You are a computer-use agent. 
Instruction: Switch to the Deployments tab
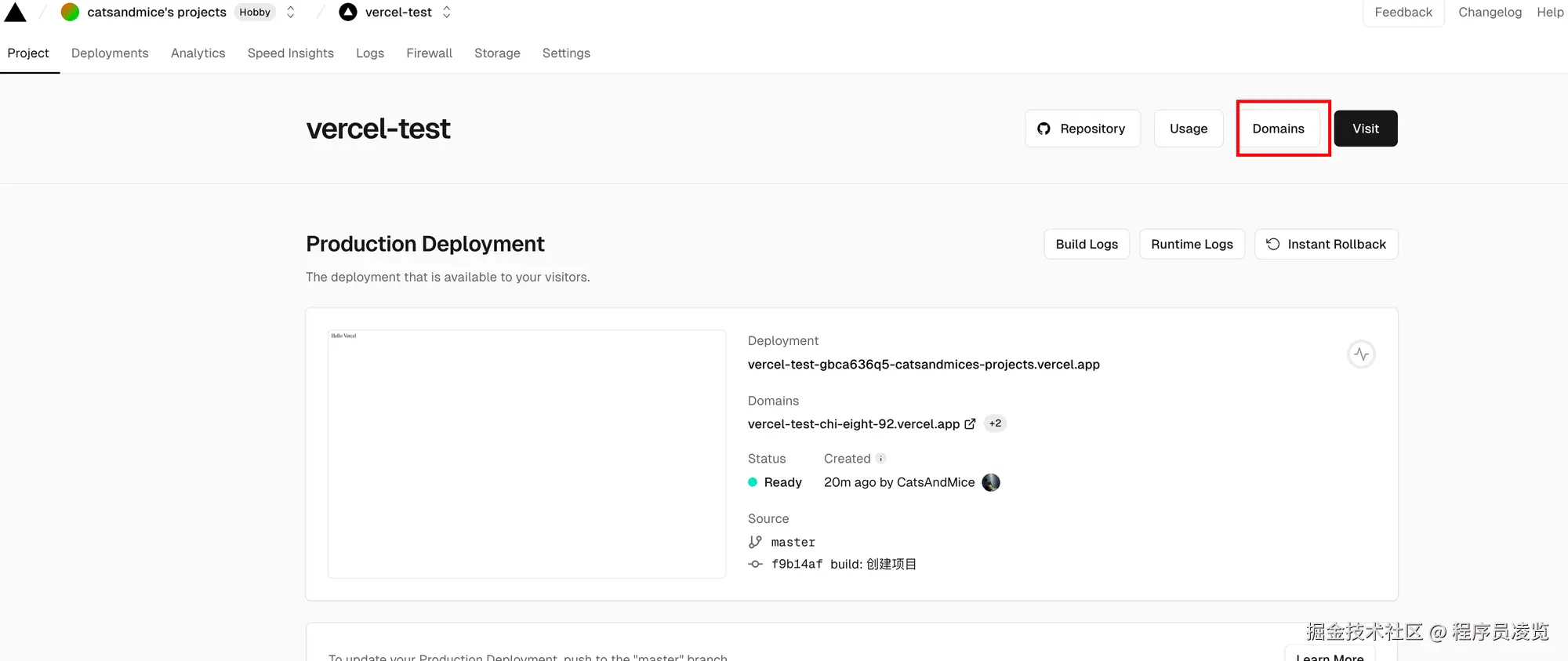(110, 53)
